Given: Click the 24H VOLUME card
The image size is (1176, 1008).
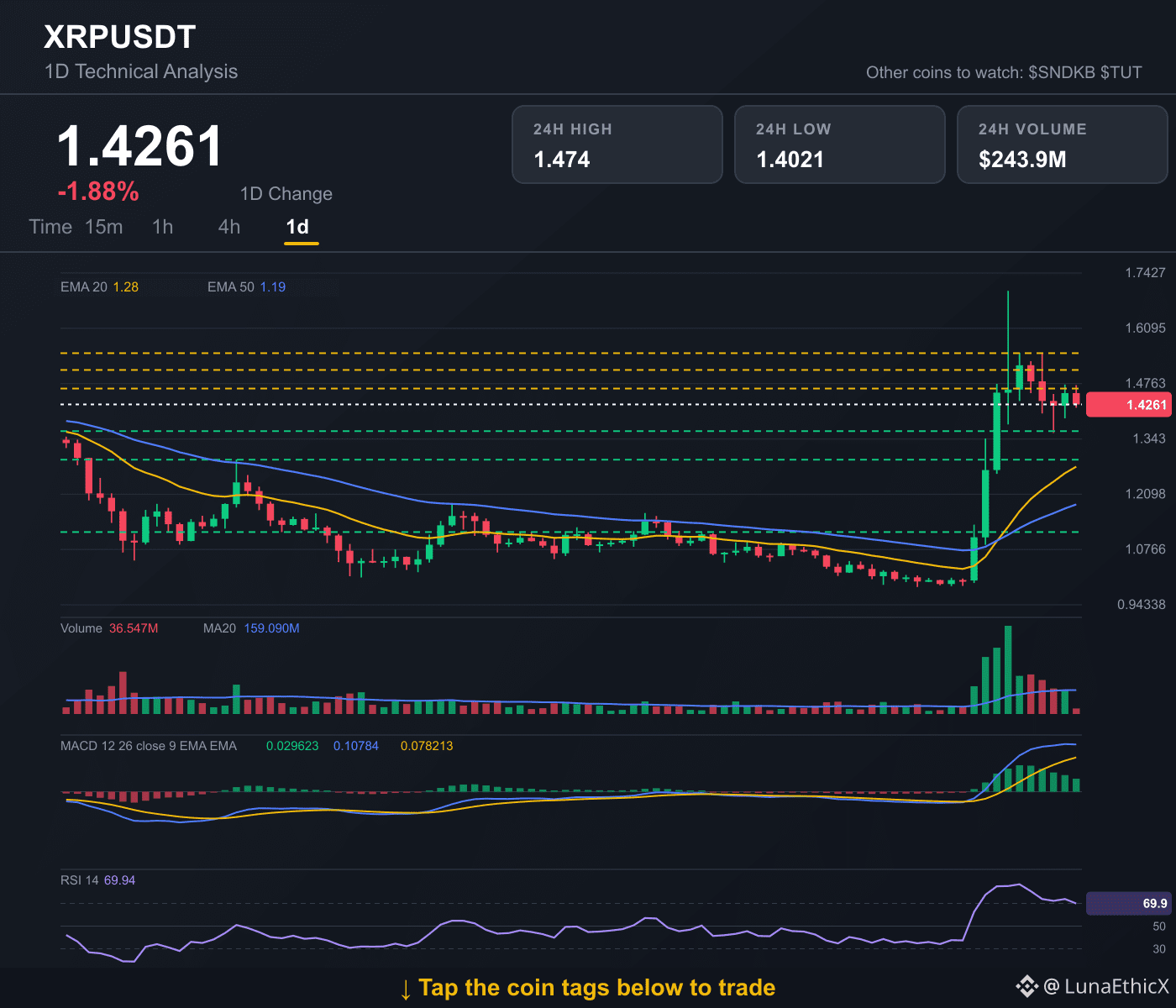Looking at the screenshot, I should (1063, 144).
